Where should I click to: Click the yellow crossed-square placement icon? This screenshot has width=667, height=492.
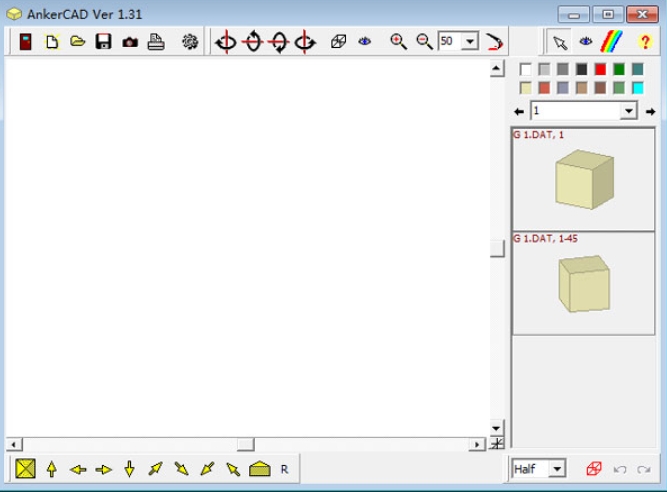[26, 469]
